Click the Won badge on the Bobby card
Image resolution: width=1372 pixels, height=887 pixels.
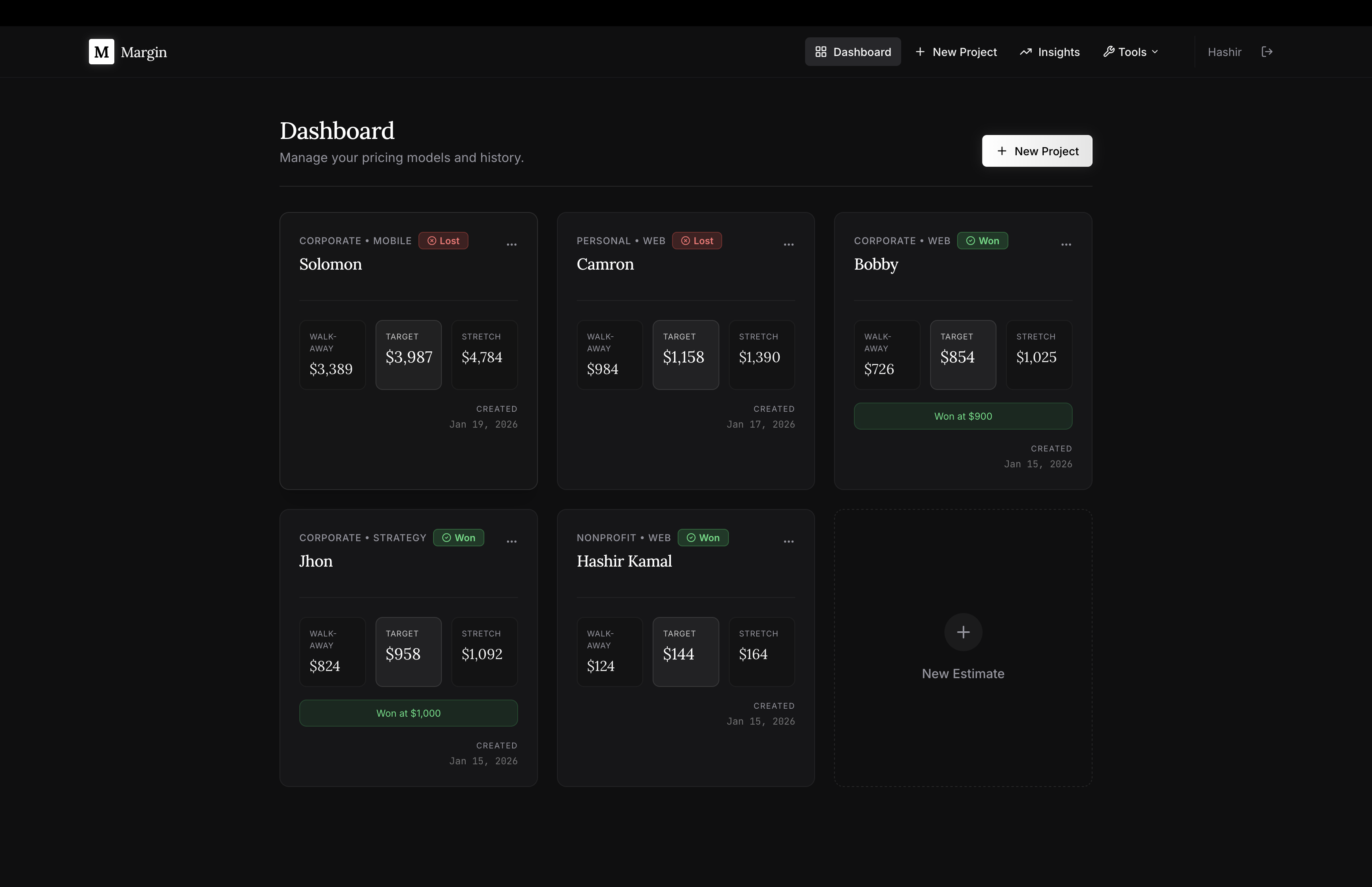(x=982, y=241)
